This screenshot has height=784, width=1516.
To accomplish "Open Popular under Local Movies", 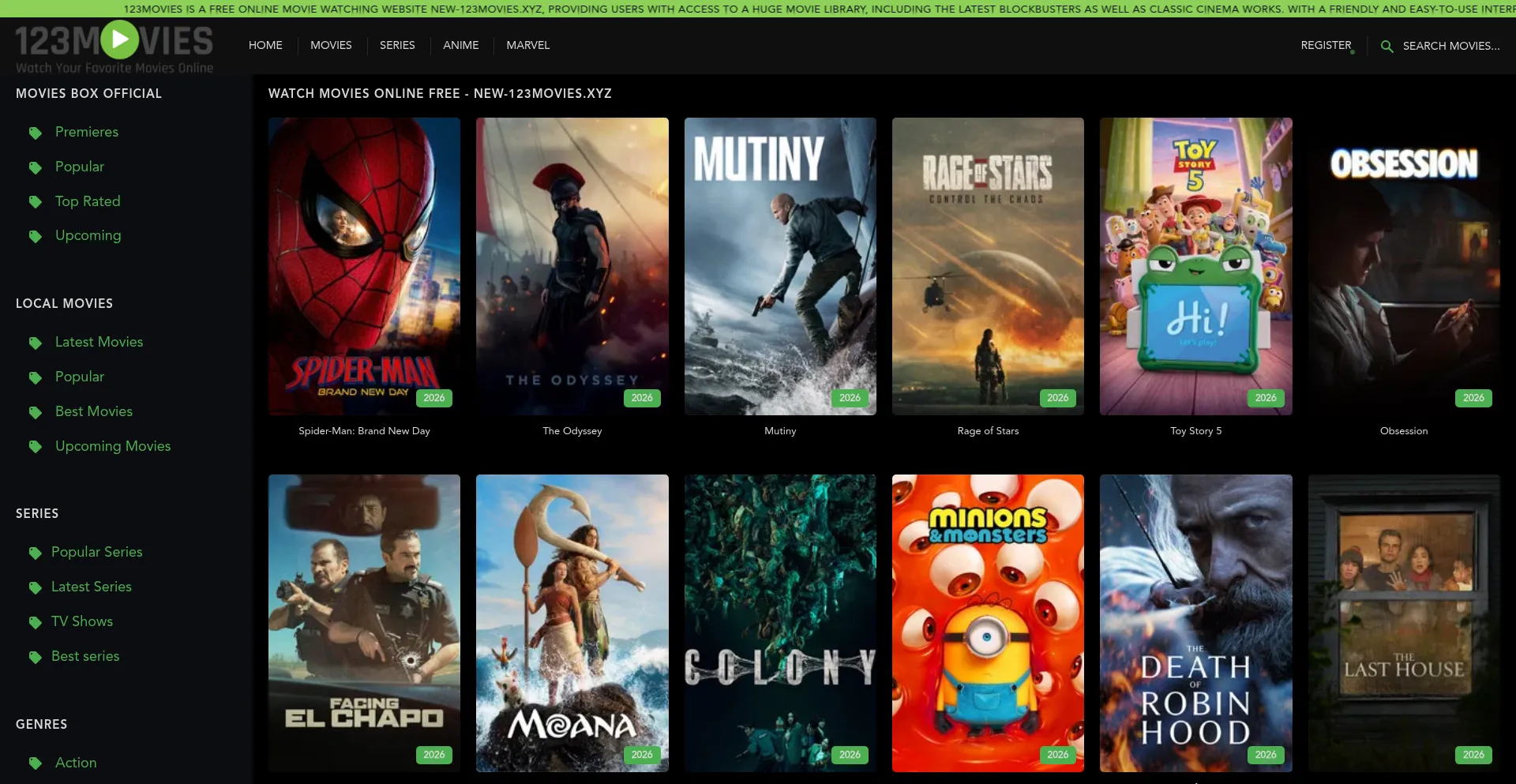I will [80, 377].
